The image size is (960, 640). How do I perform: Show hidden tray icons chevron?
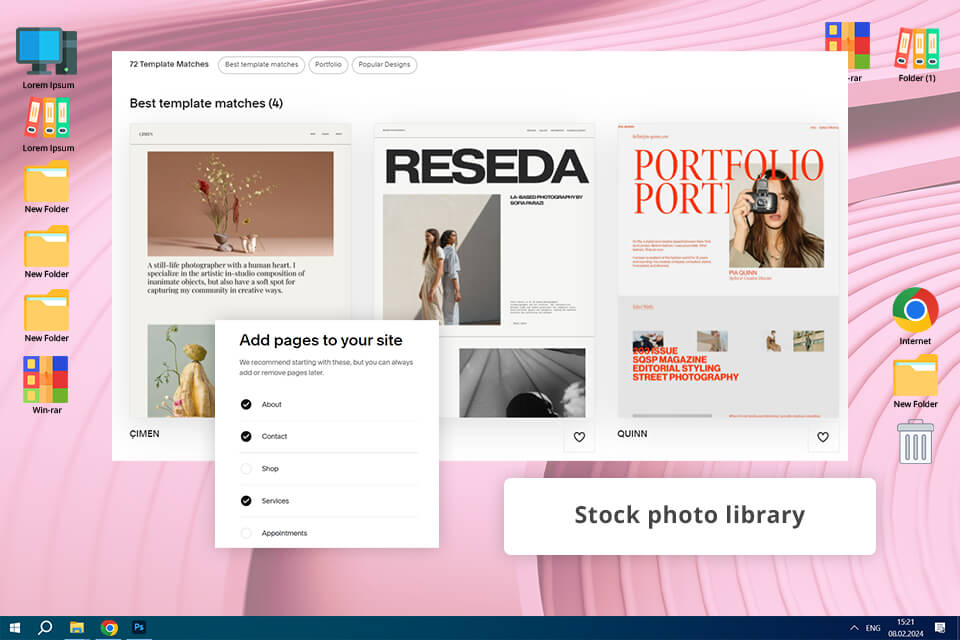854,628
